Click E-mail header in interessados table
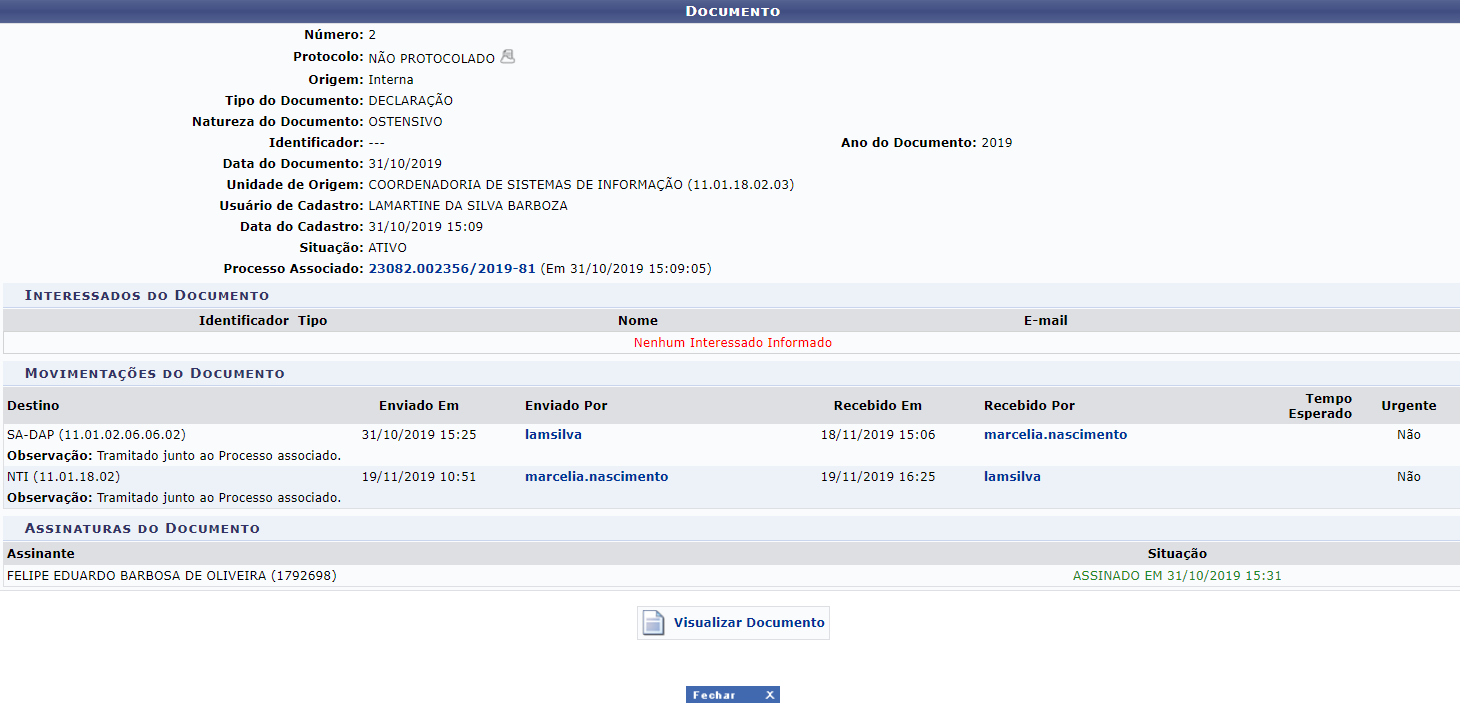Image resolution: width=1460 pixels, height=721 pixels. (x=1046, y=321)
